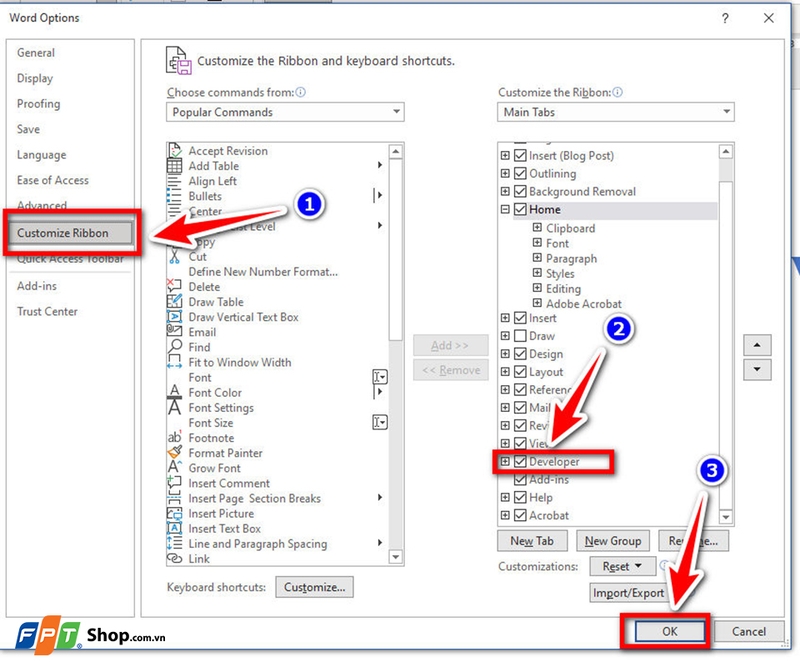
Task: Click the Font Settings icon
Action: 174,408
